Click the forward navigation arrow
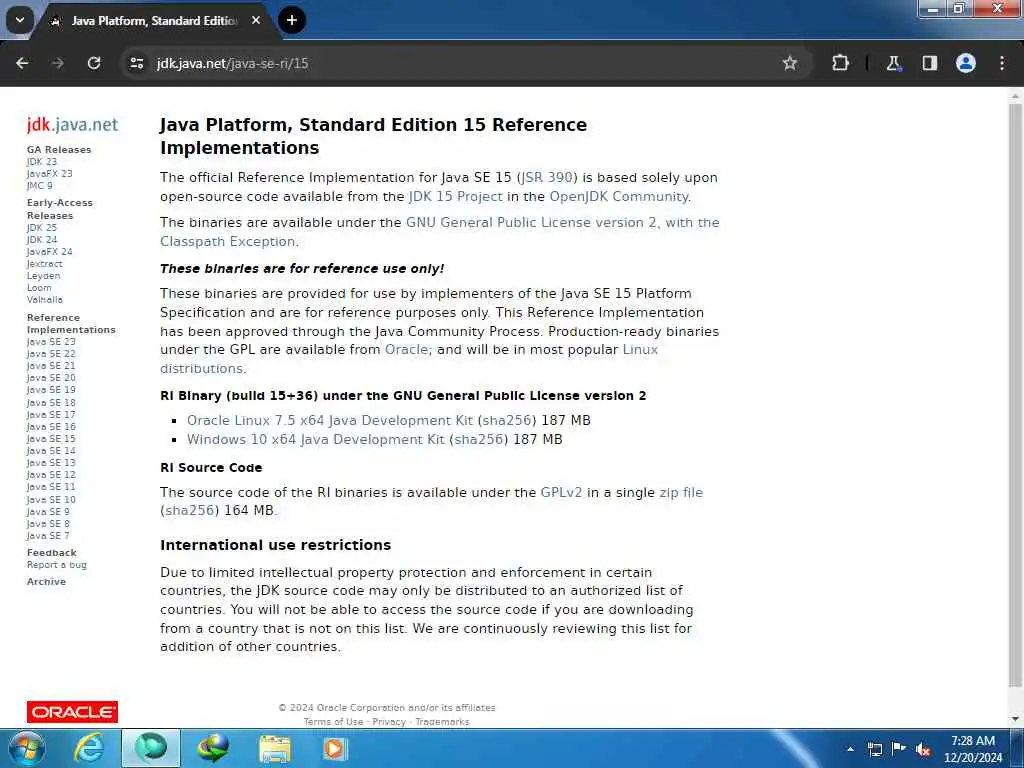1024x768 pixels. (x=58, y=63)
